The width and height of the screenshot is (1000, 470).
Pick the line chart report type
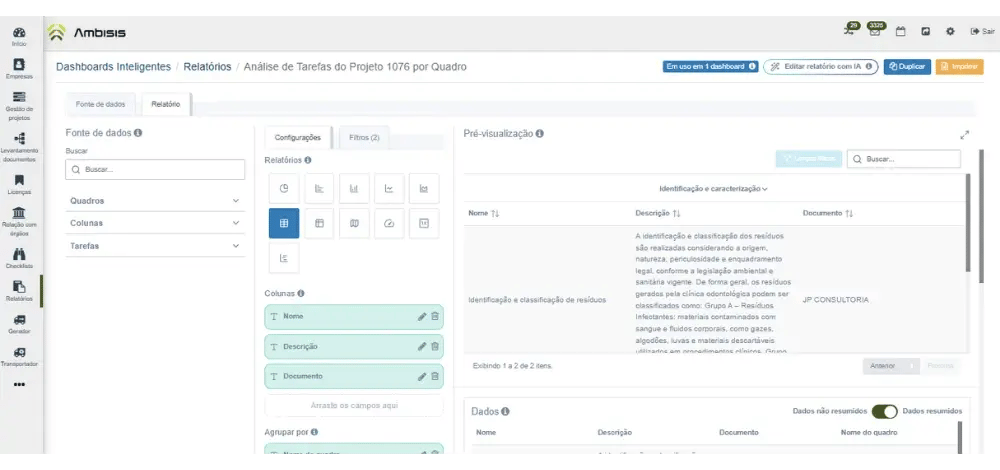(389, 188)
